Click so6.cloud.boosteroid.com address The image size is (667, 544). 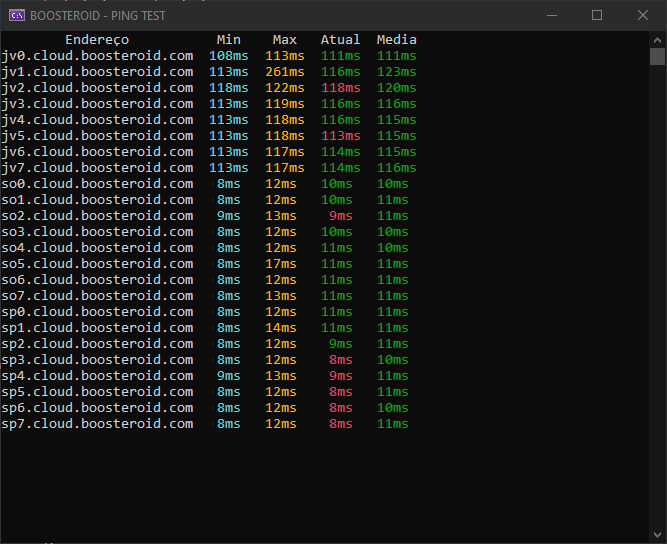(97, 280)
